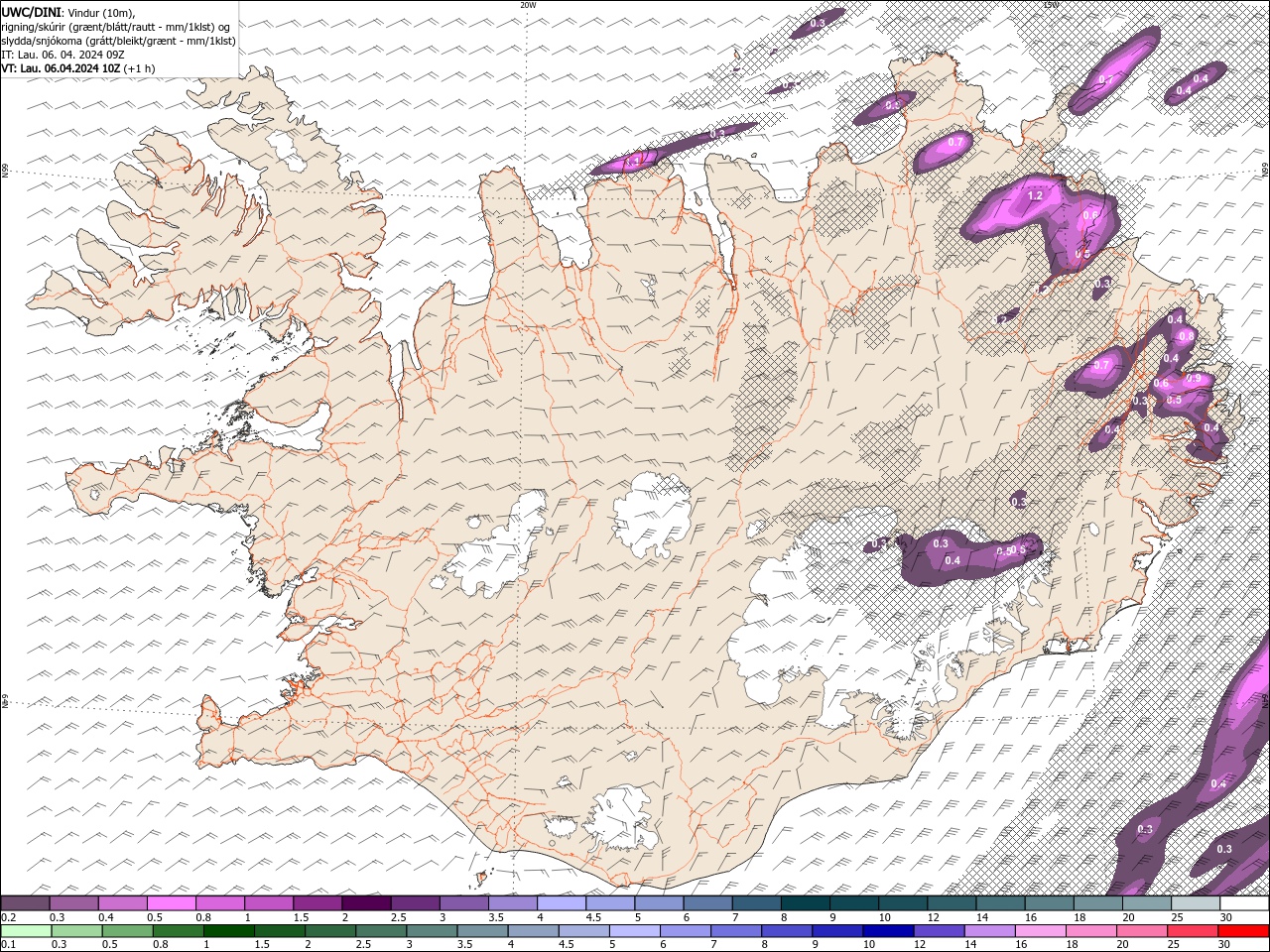Click white upper legend swatch after 30
Viewport: 1270px width, 952px height.
(x=1245, y=903)
